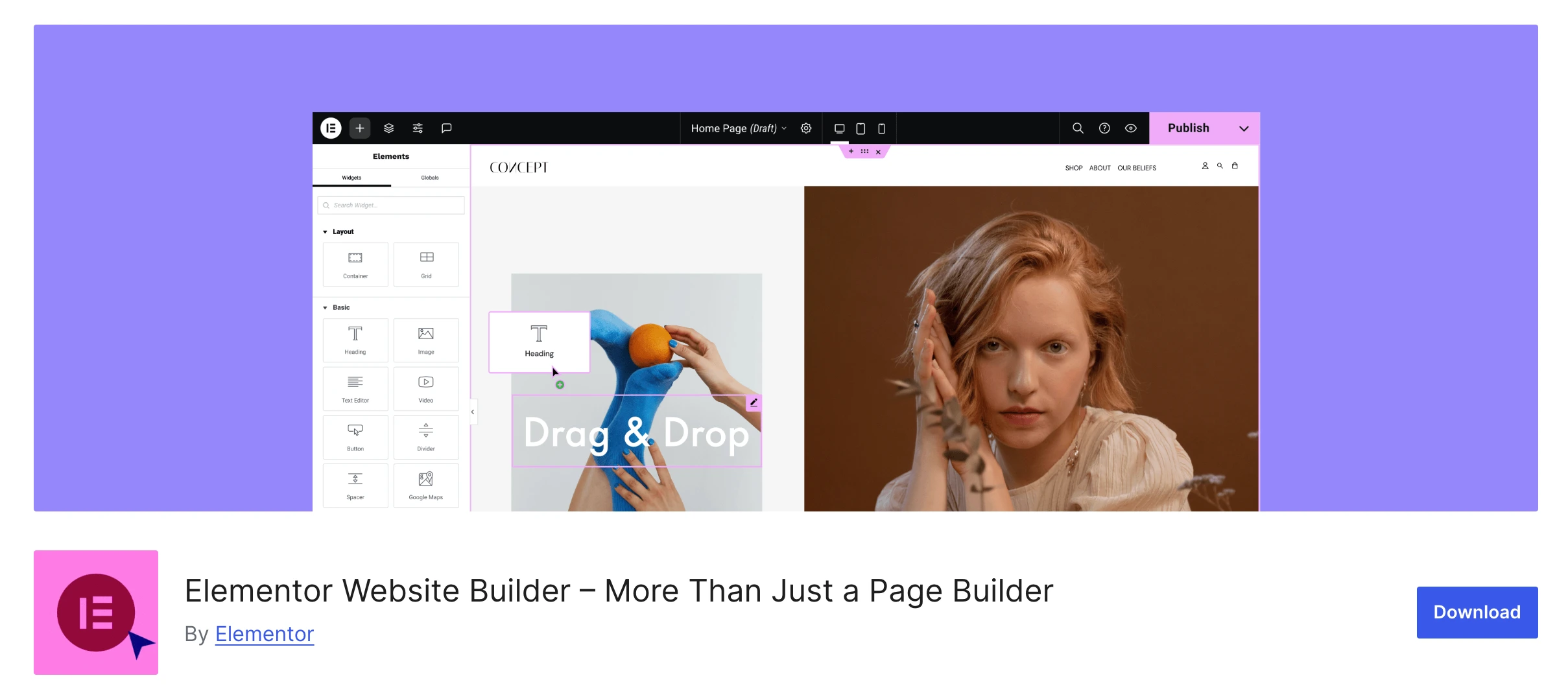Open the help question mark icon
Screen dimensions: 1568x691
point(1104,128)
